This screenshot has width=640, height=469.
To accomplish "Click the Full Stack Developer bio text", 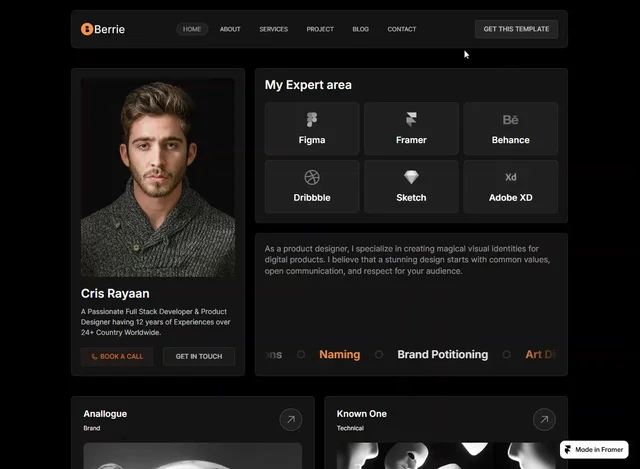I will pos(156,322).
